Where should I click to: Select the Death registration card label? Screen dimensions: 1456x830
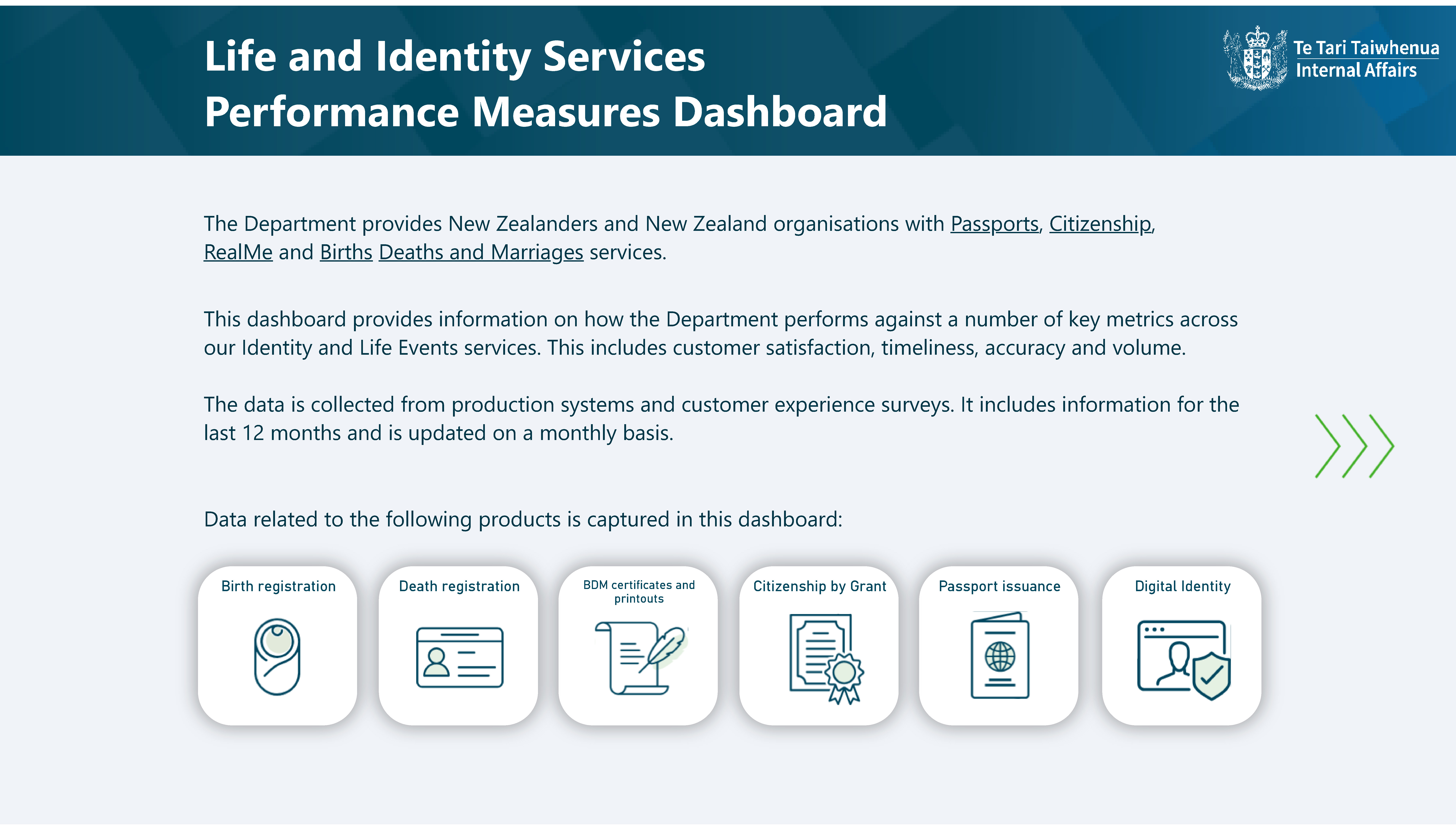click(x=459, y=586)
